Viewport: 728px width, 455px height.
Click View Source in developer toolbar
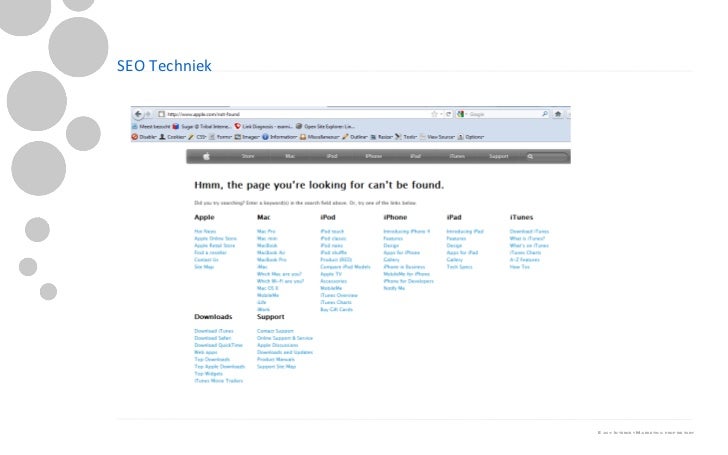click(x=437, y=137)
